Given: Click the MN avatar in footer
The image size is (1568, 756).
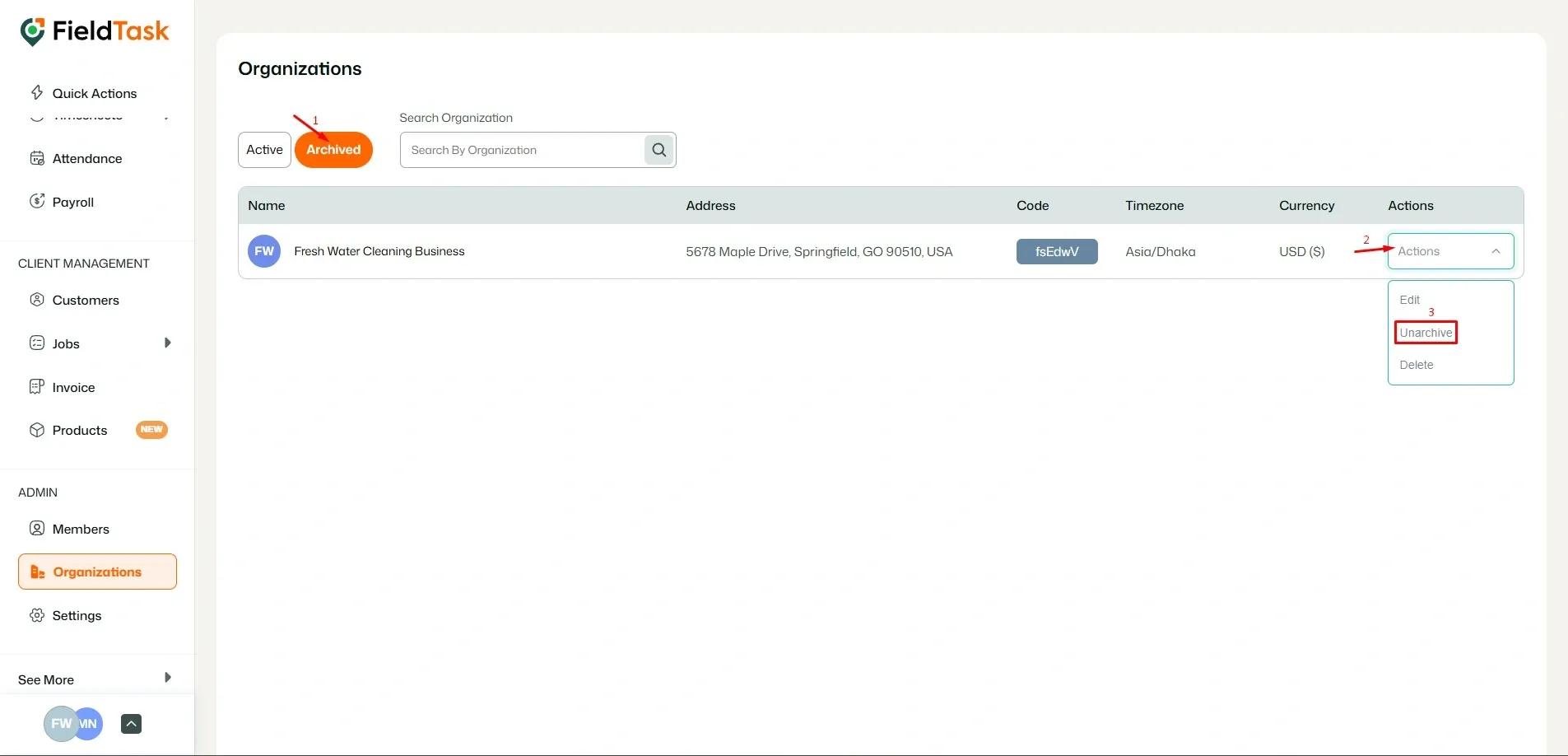Looking at the screenshot, I should click(90, 724).
